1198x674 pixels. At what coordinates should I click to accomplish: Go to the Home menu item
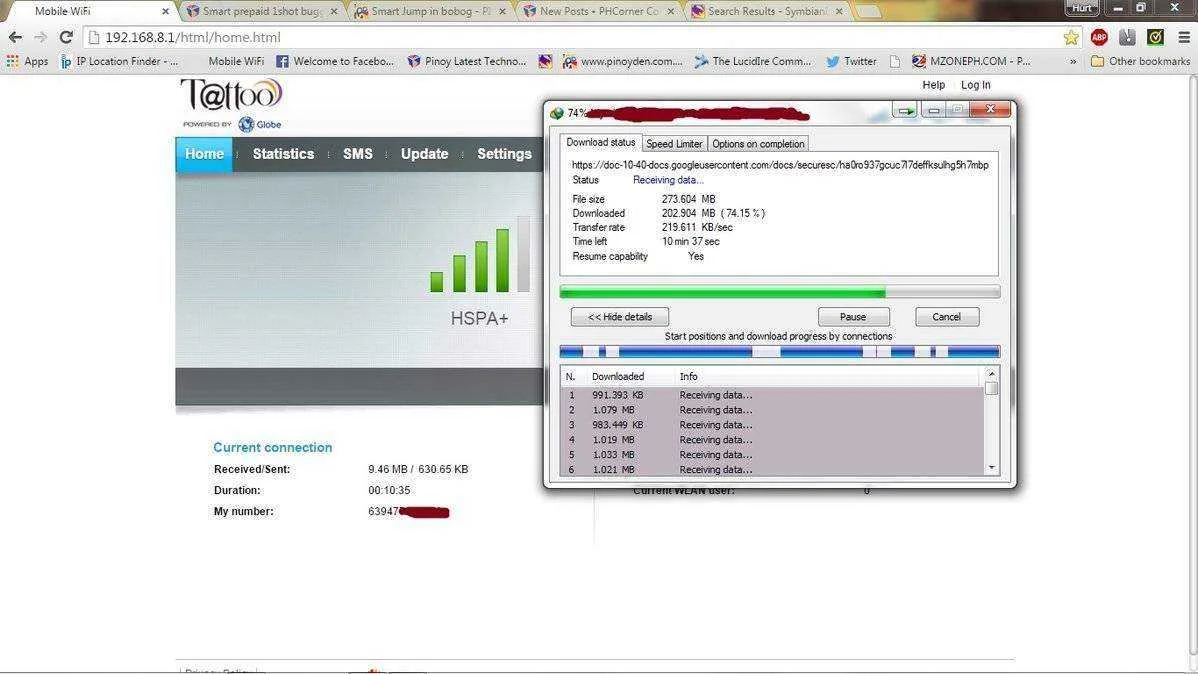(204, 154)
